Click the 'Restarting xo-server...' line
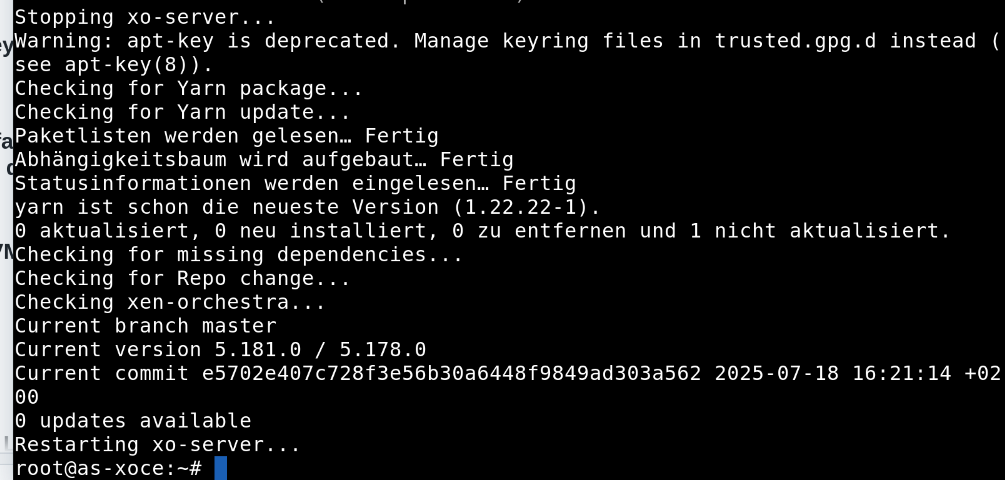The height and width of the screenshot is (480, 1005). coord(157,444)
